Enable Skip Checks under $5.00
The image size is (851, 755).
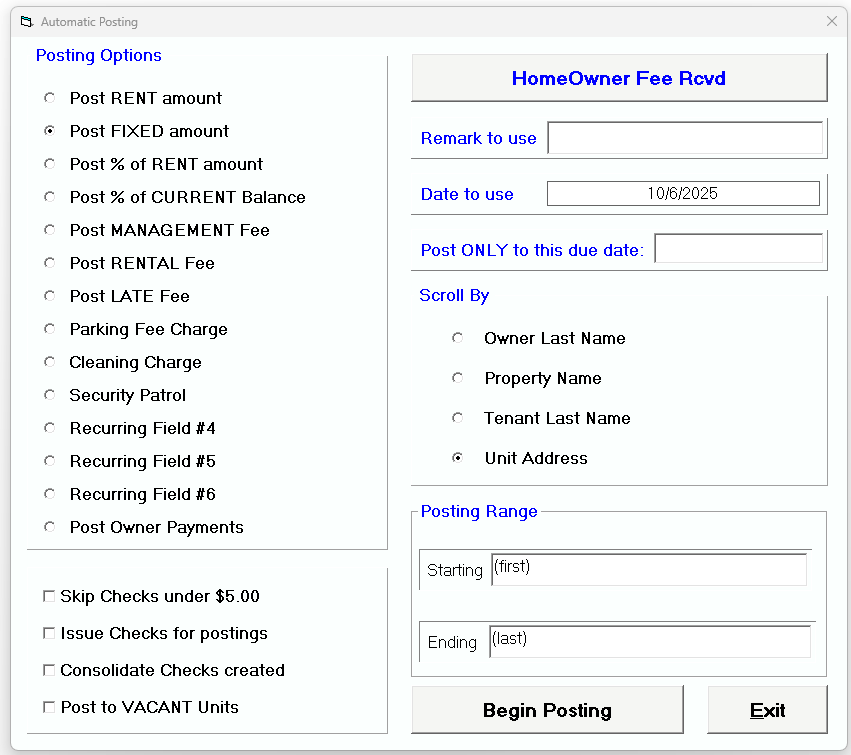tap(49, 596)
